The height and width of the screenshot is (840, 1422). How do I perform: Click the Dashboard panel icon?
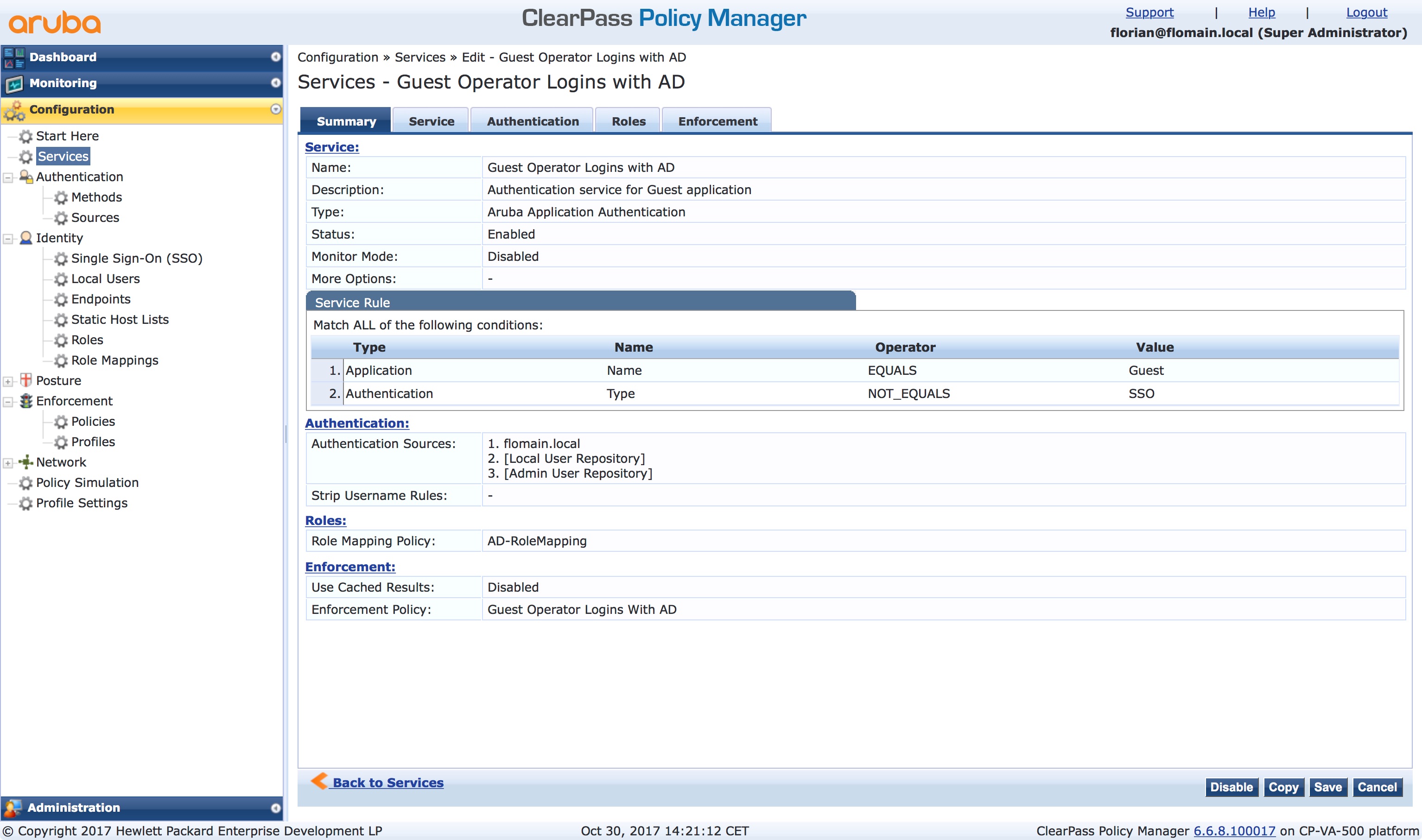click(14, 58)
